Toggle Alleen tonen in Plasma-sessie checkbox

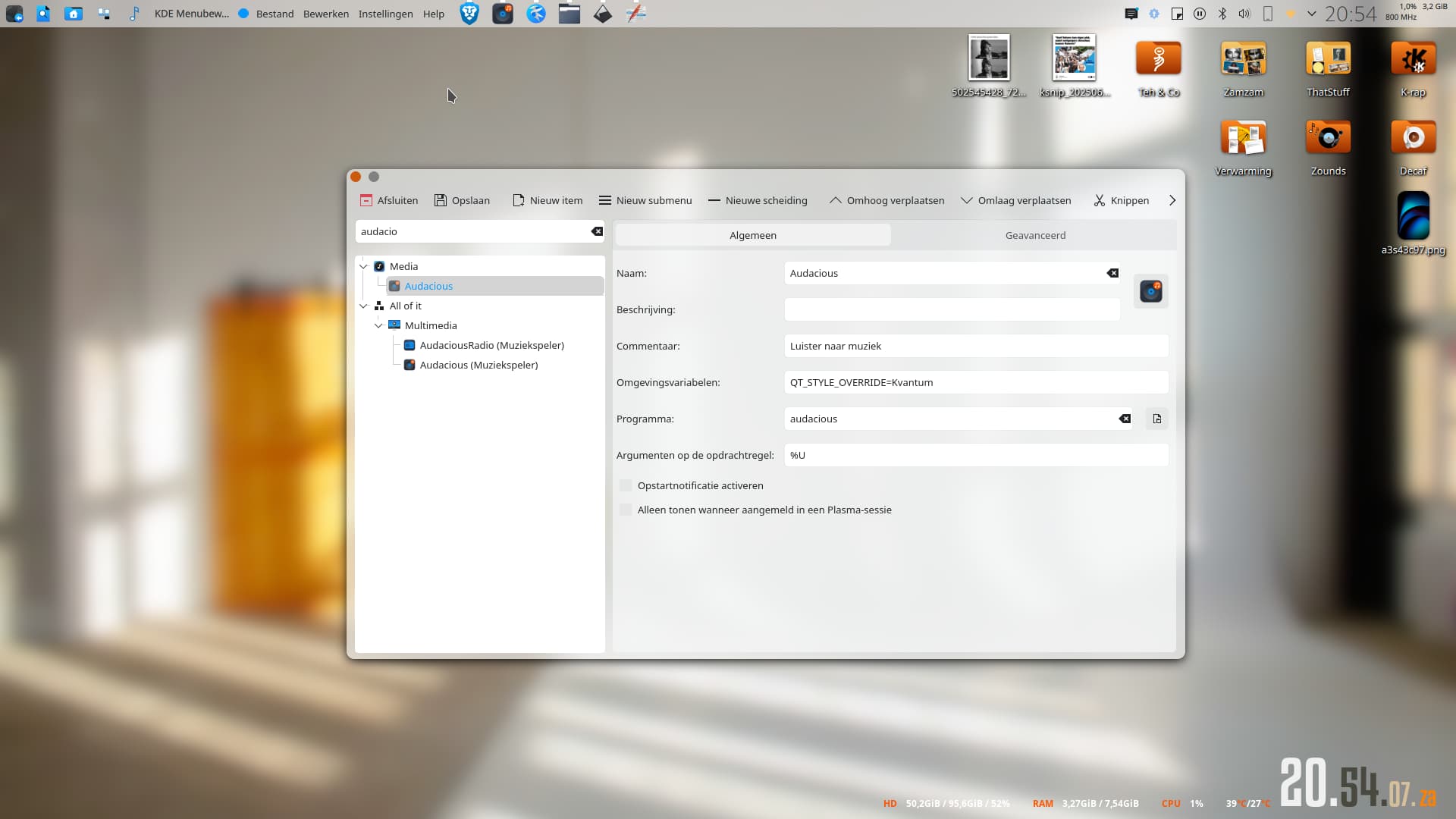click(626, 510)
